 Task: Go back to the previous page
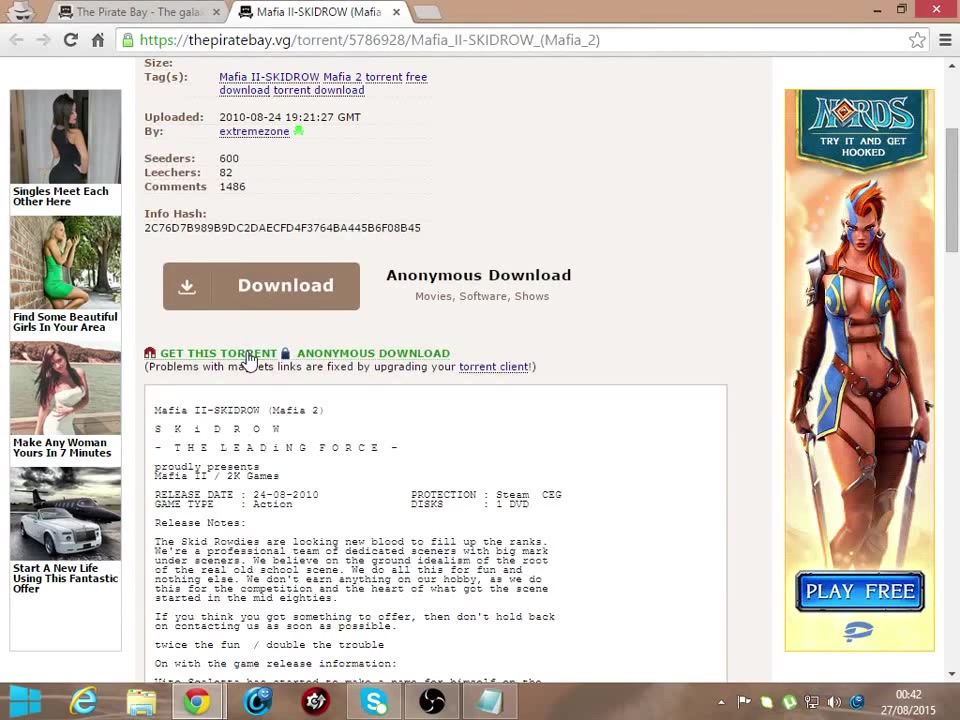[x=17, y=40]
